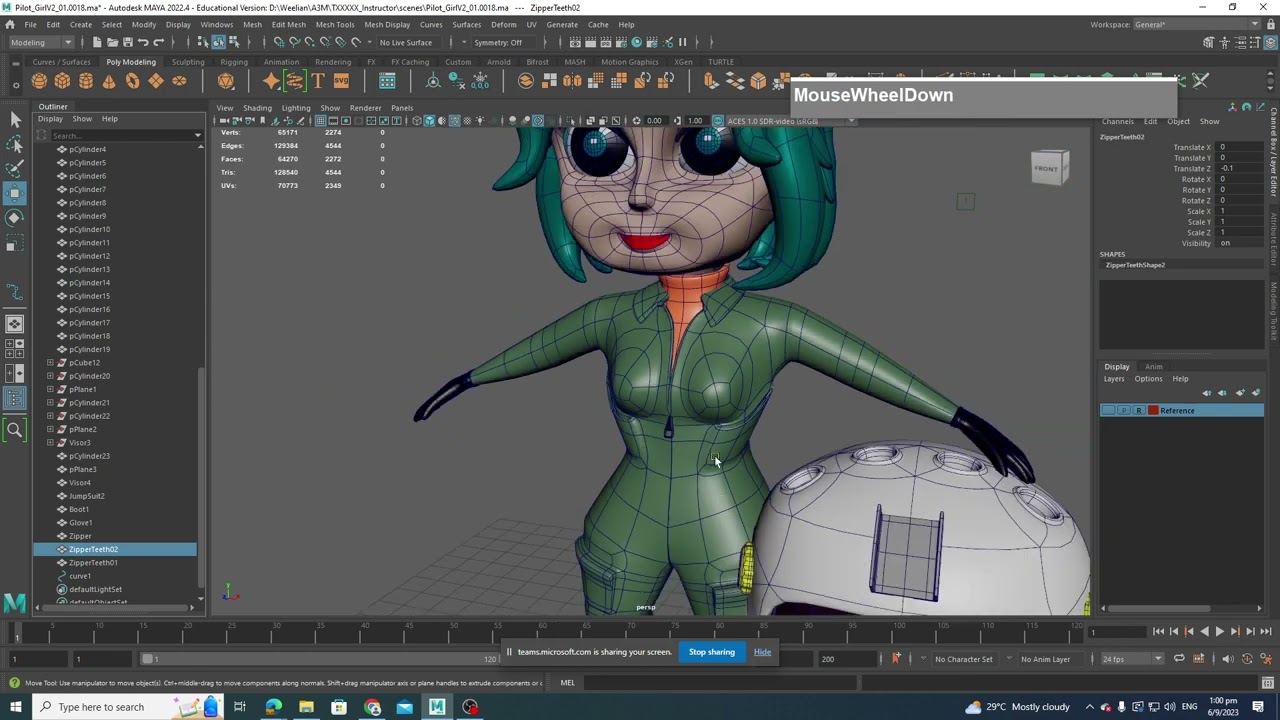Select Glove1 in the Outliner
The height and width of the screenshot is (720, 1280).
tap(81, 523)
